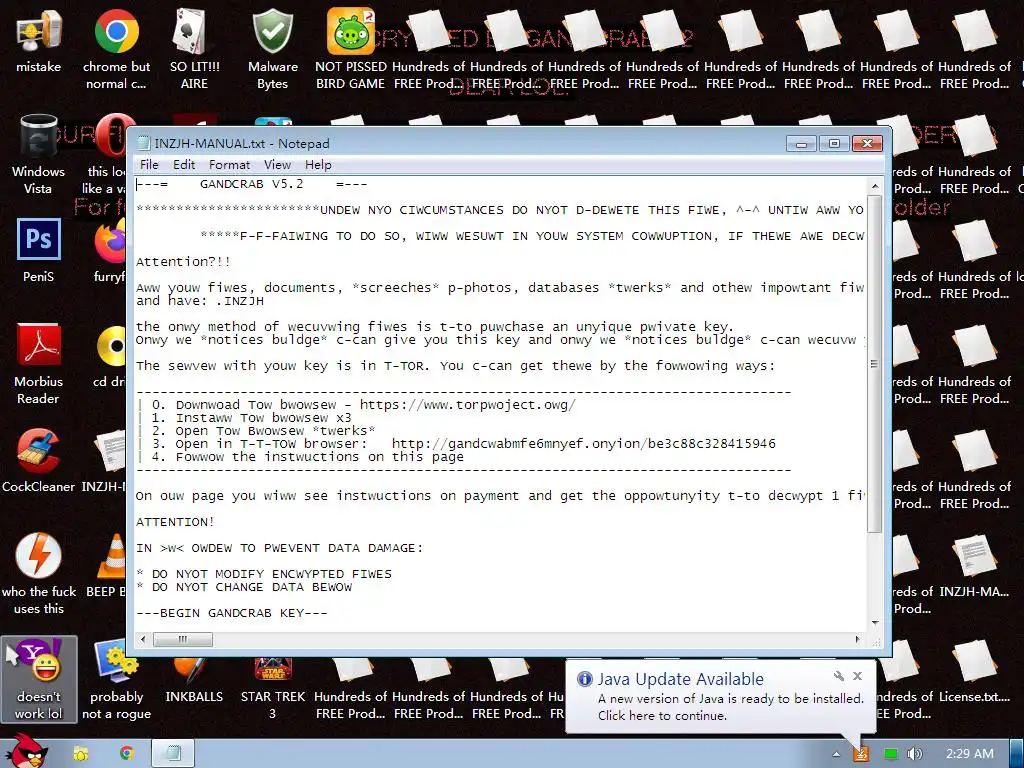Click vertical scrollbar up arrow

pos(874,186)
